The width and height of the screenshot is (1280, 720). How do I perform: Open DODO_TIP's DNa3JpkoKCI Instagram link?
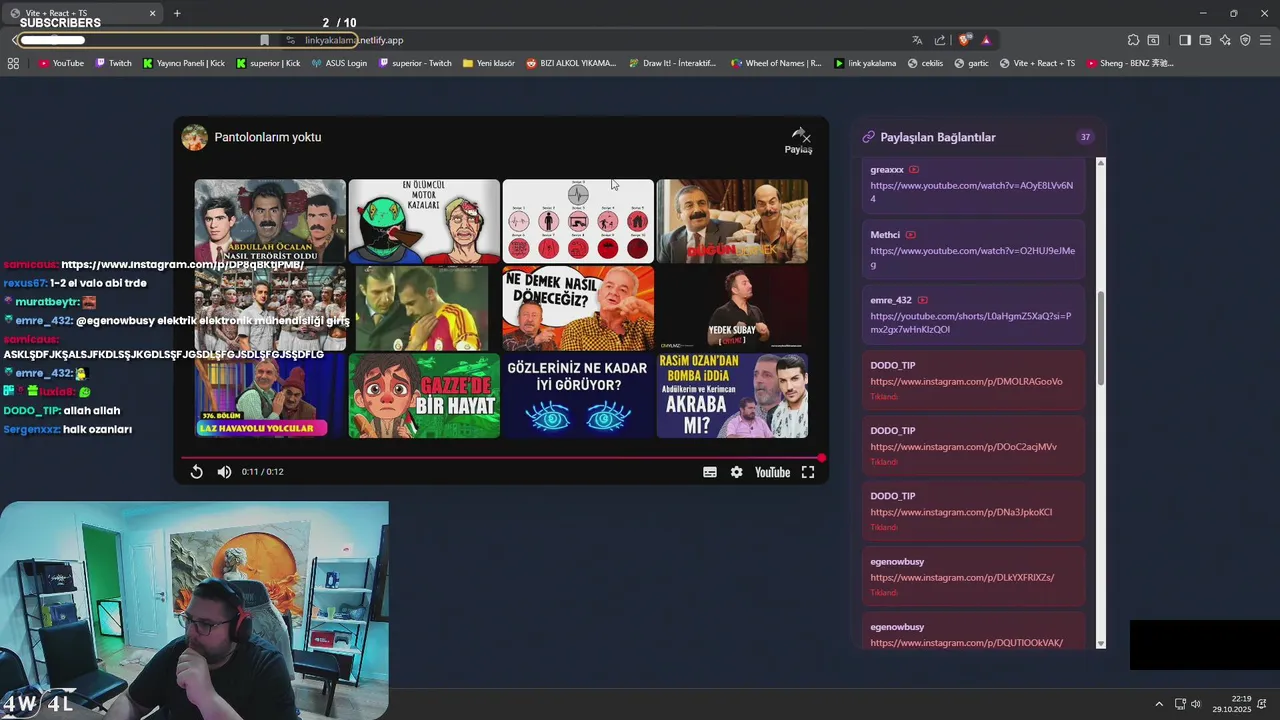(961, 512)
